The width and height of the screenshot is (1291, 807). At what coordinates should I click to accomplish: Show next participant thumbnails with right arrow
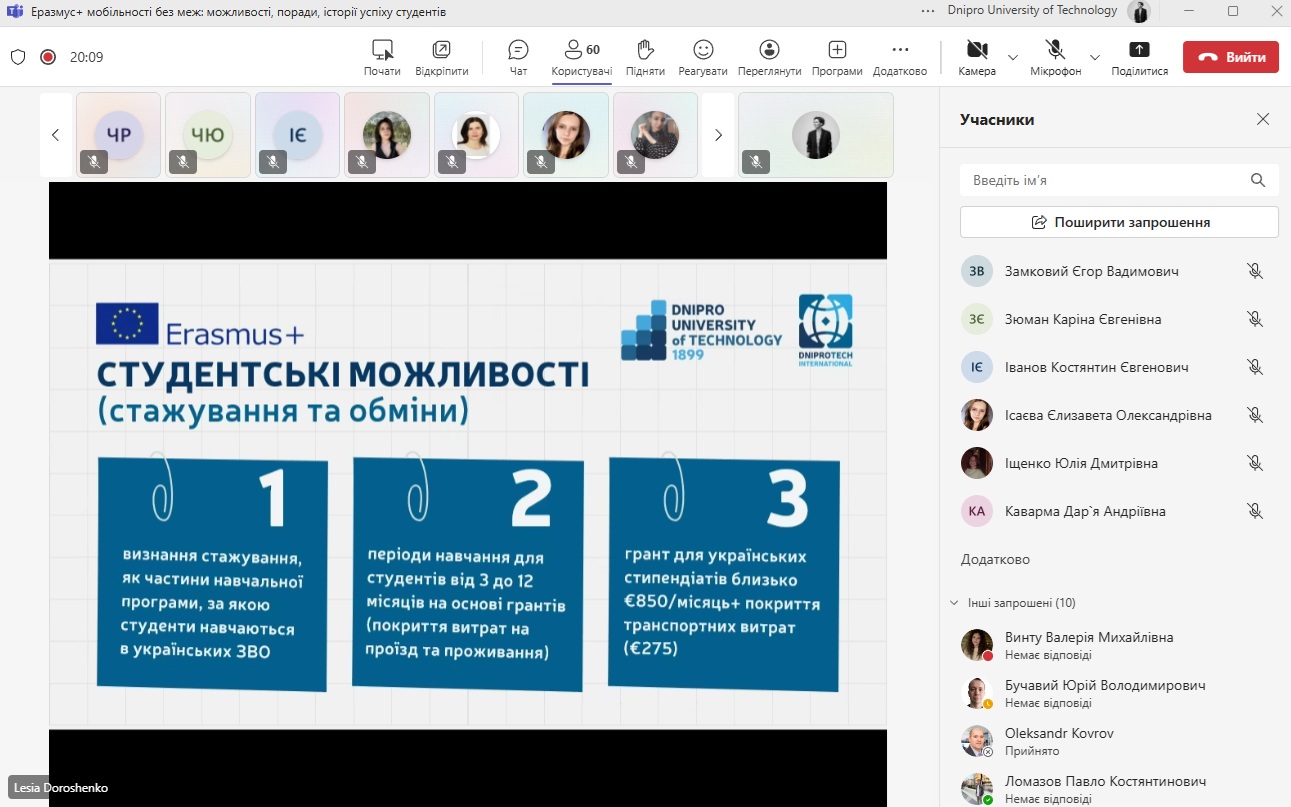click(x=718, y=135)
